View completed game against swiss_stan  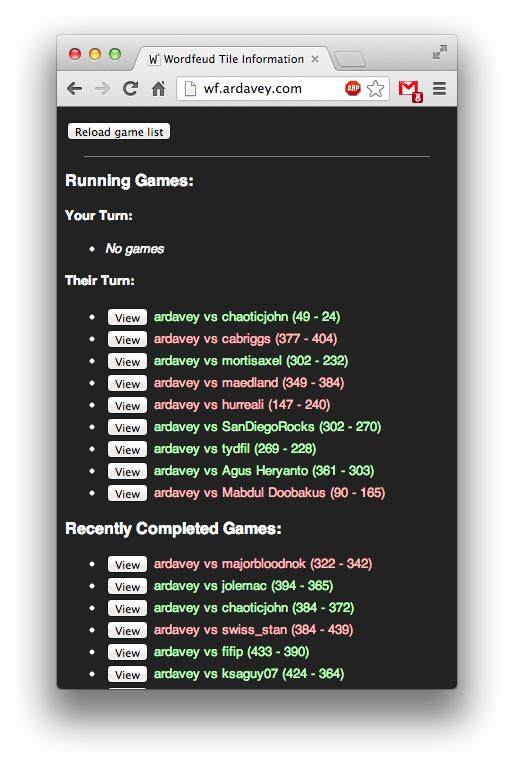(x=127, y=630)
